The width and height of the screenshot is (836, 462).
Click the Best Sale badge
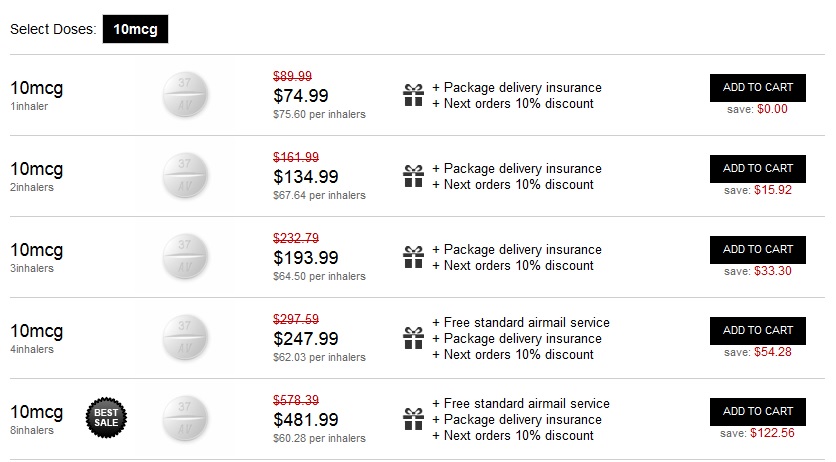[107, 416]
